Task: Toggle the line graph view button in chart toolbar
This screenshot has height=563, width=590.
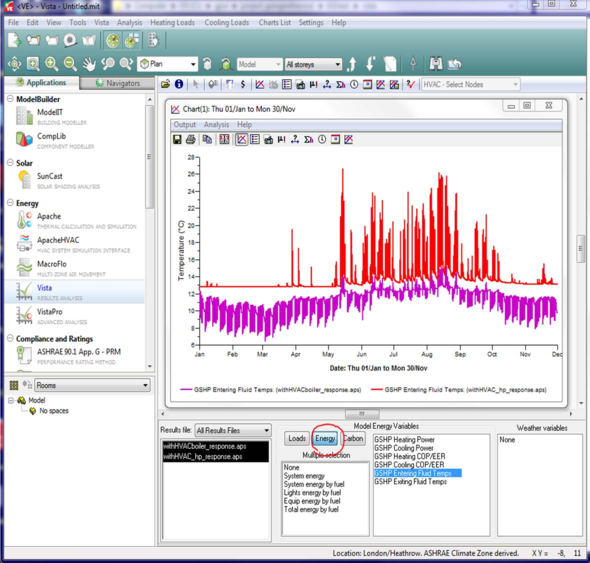Action: [242, 140]
